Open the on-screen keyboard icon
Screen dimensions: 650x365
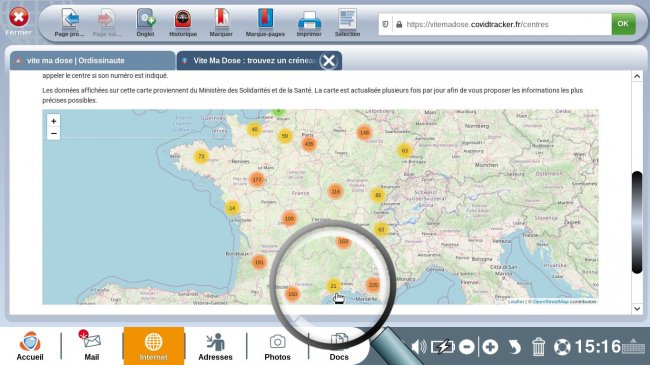tap(633, 346)
